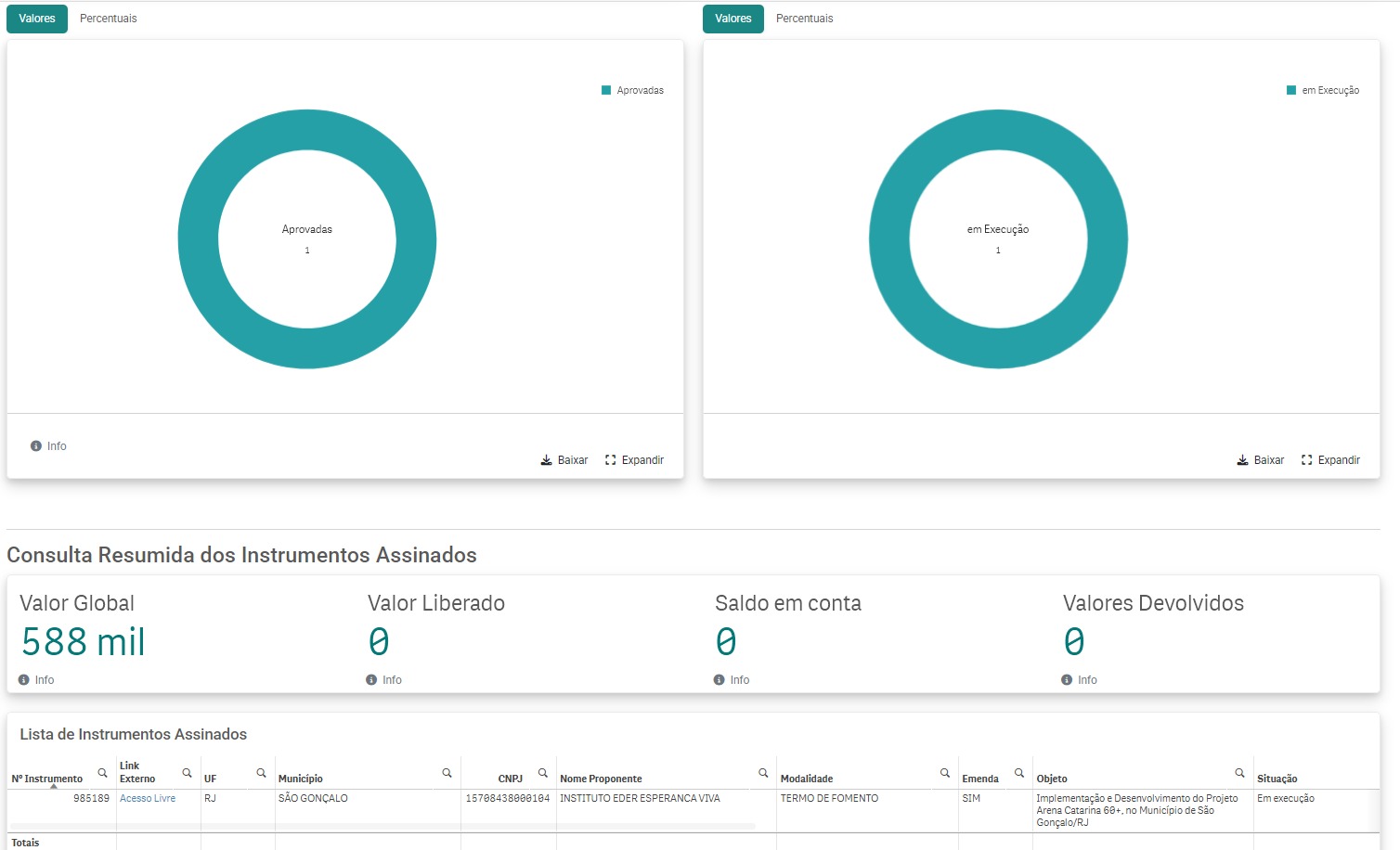Expand the em Execução donut chart
Viewport: 1400px width, 850px height.
coord(1330,460)
